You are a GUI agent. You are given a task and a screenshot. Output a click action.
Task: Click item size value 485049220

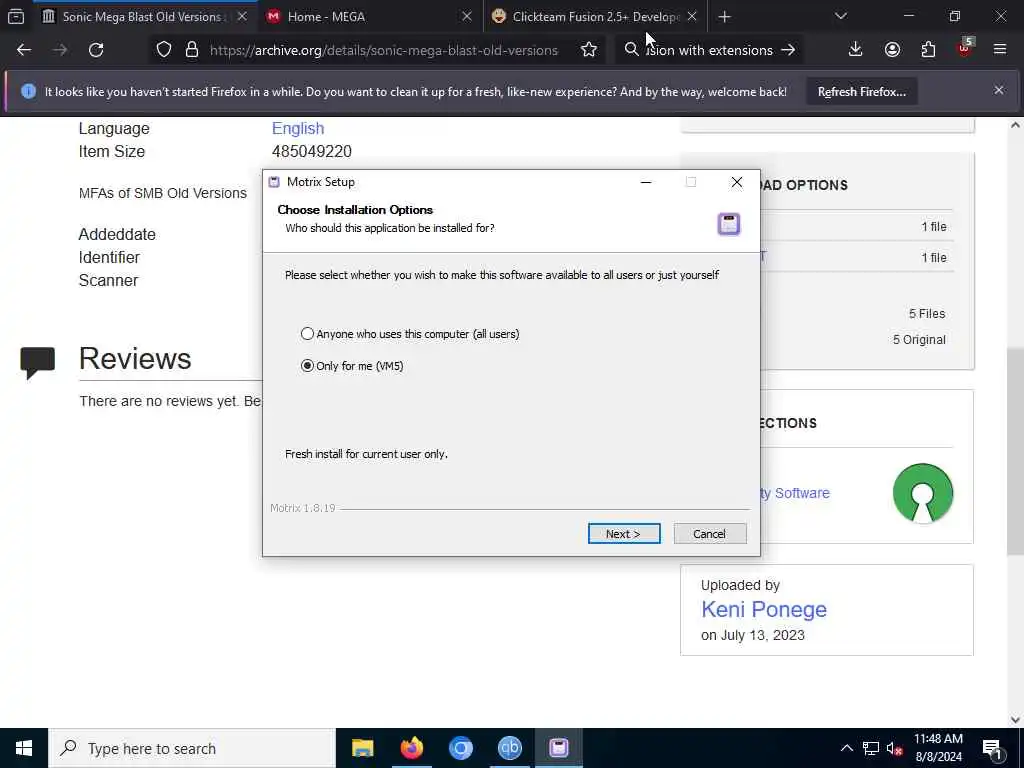[312, 152]
